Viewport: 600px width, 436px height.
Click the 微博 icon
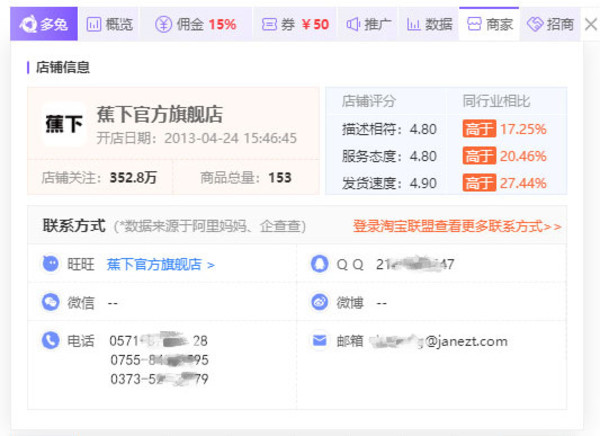pyautogui.click(x=320, y=302)
